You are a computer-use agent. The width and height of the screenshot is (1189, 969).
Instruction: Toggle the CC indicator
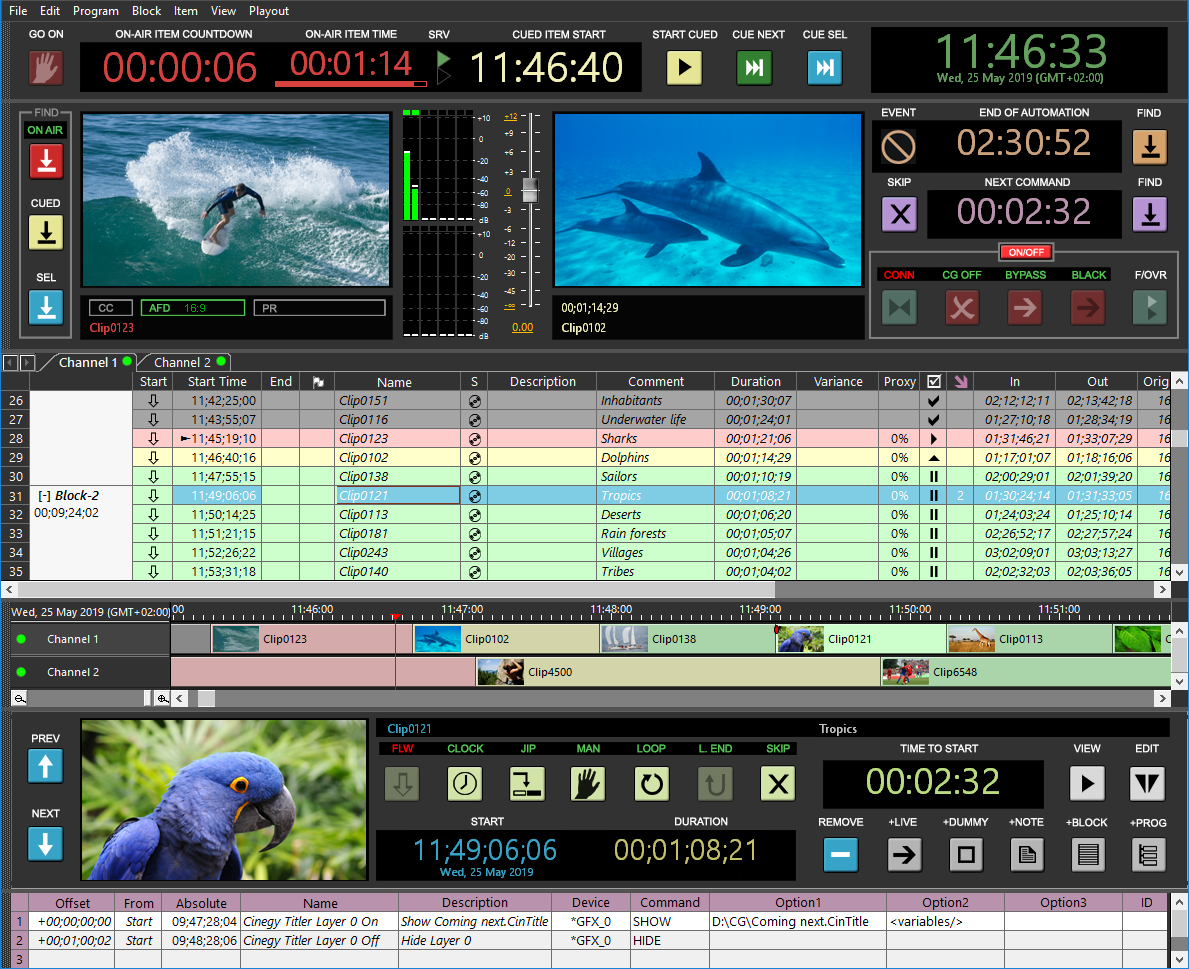(x=111, y=308)
